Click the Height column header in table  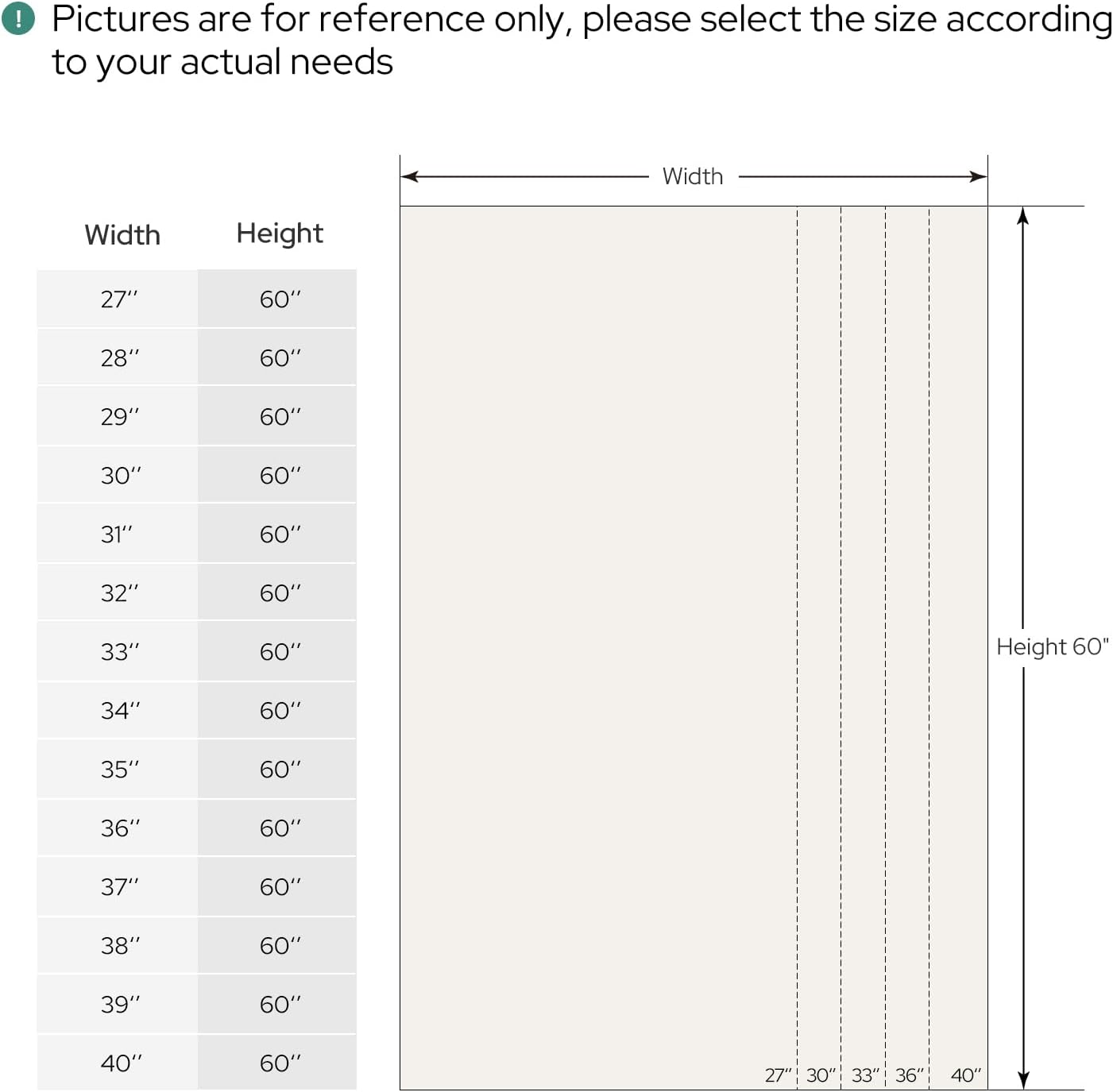[x=280, y=233]
